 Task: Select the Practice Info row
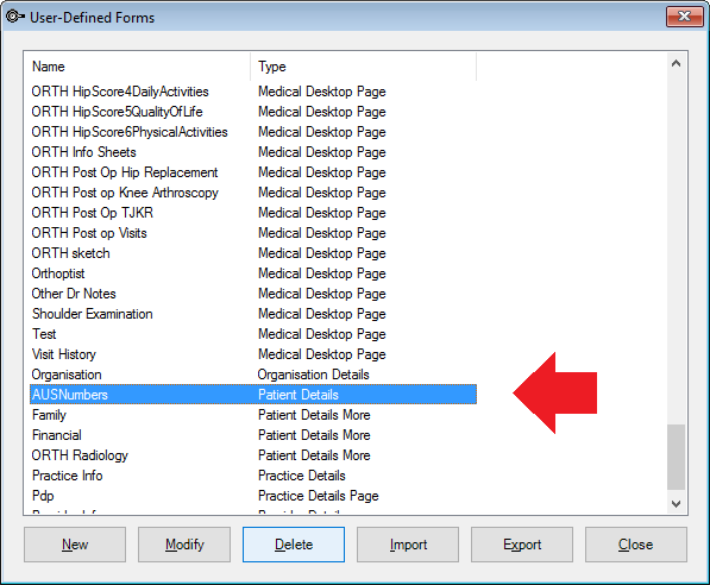(254, 475)
